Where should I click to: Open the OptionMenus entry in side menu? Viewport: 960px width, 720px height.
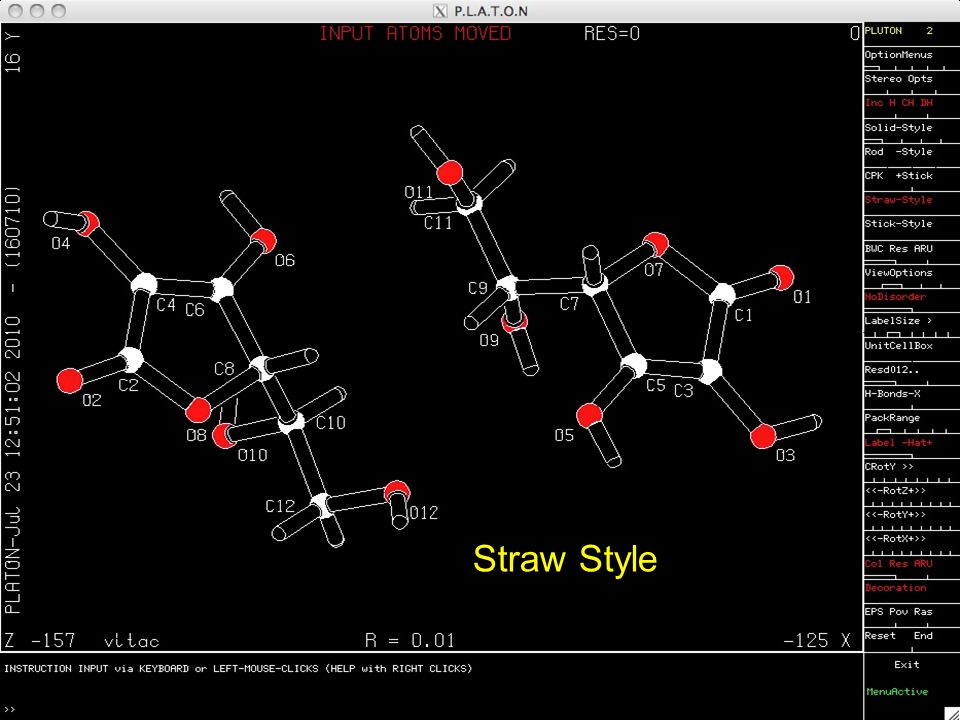pos(898,55)
